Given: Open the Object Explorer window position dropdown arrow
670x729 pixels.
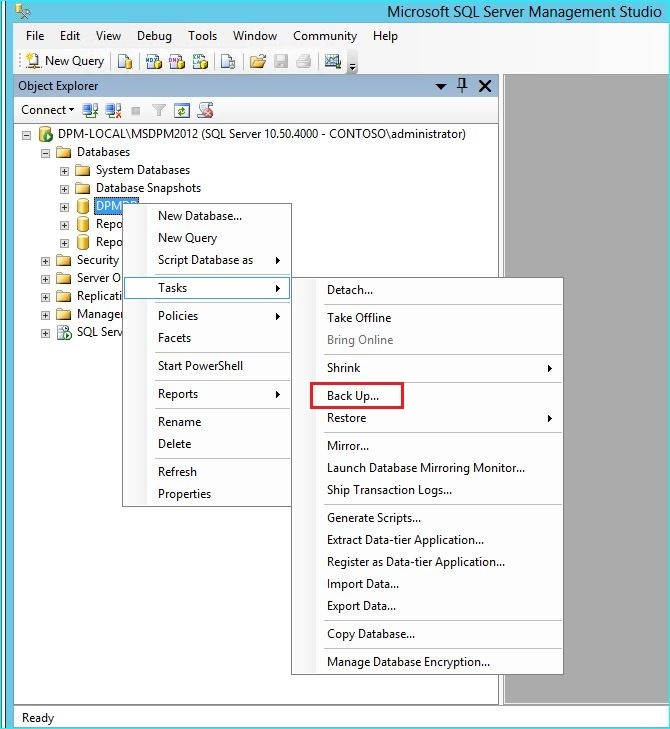Looking at the screenshot, I should point(441,86).
